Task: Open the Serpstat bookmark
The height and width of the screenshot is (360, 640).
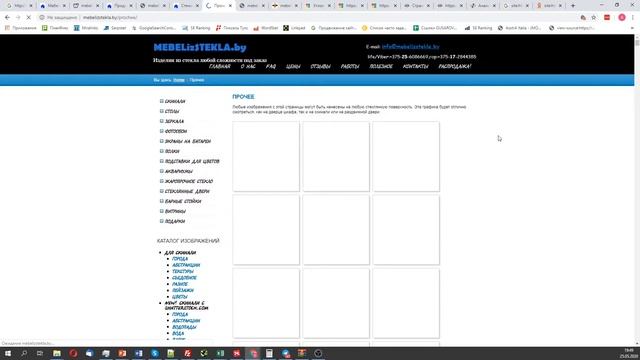Action: 115,28
